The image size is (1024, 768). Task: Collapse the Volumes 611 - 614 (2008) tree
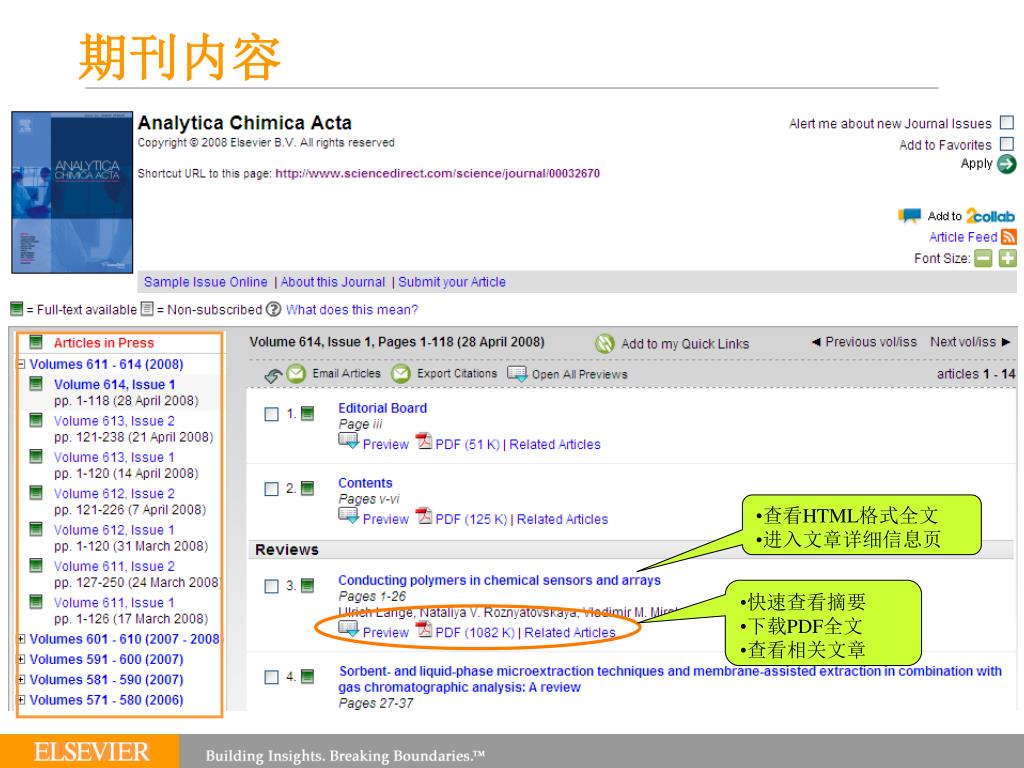click(x=22, y=364)
